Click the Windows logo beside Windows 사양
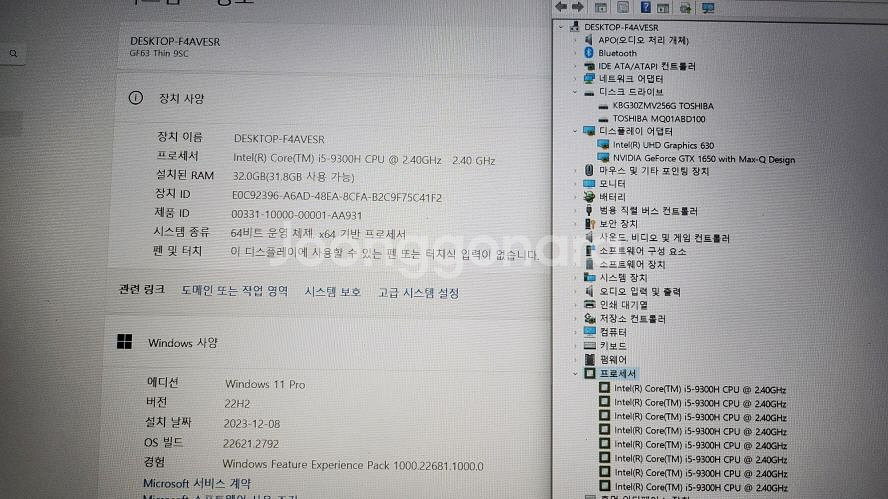Screen dimensions: 888x499 tap(124, 341)
